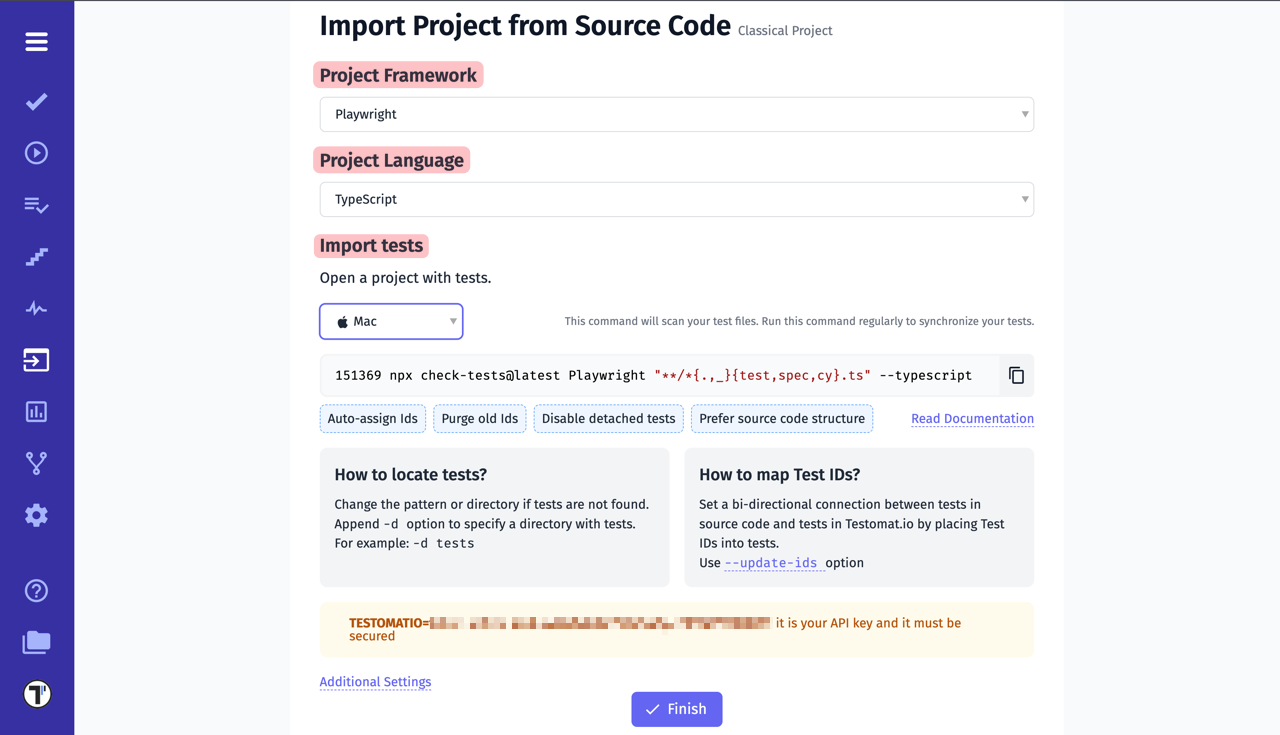The width and height of the screenshot is (1280, 735).
Task: Enable Disable detached tests option
Action: [x=608, y=418]
